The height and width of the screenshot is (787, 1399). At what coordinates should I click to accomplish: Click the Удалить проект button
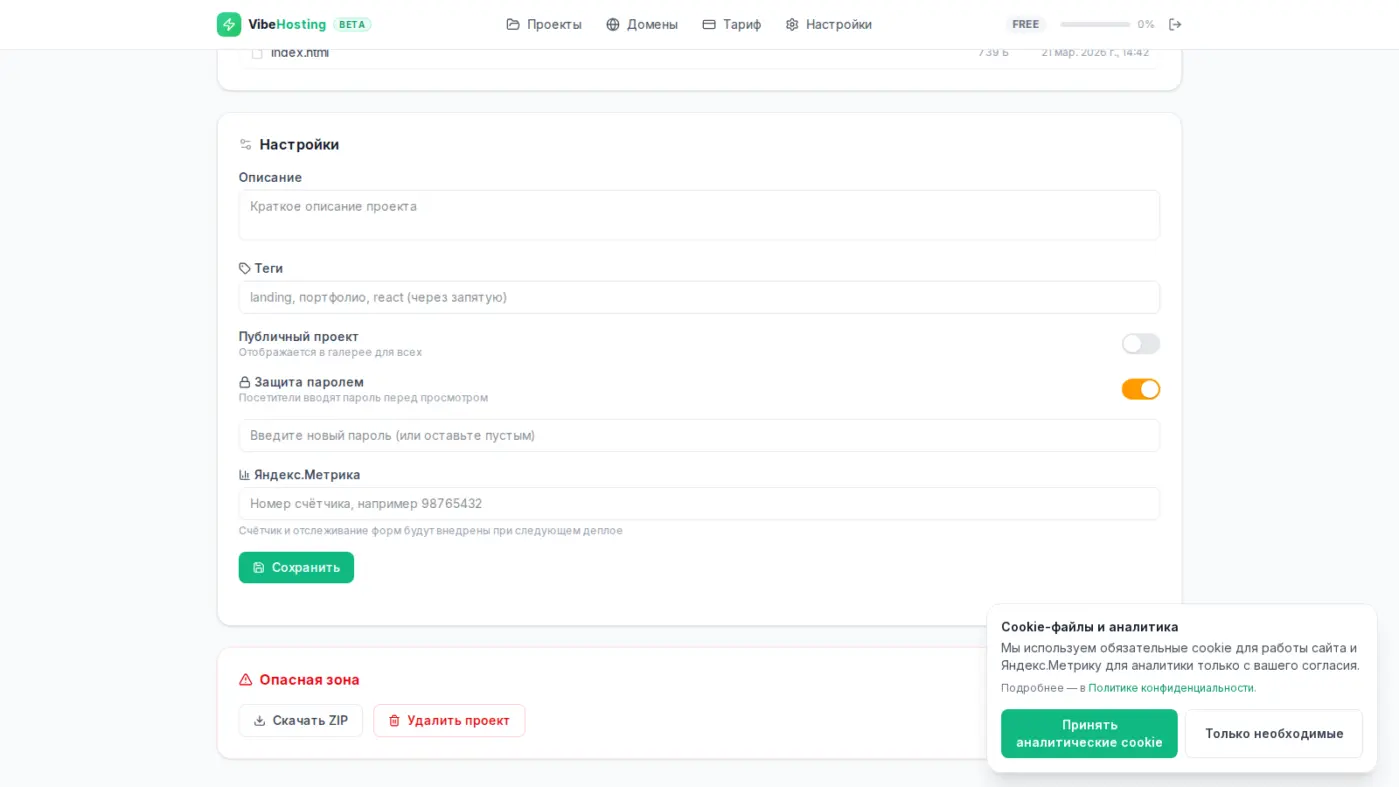coord(449,720)
